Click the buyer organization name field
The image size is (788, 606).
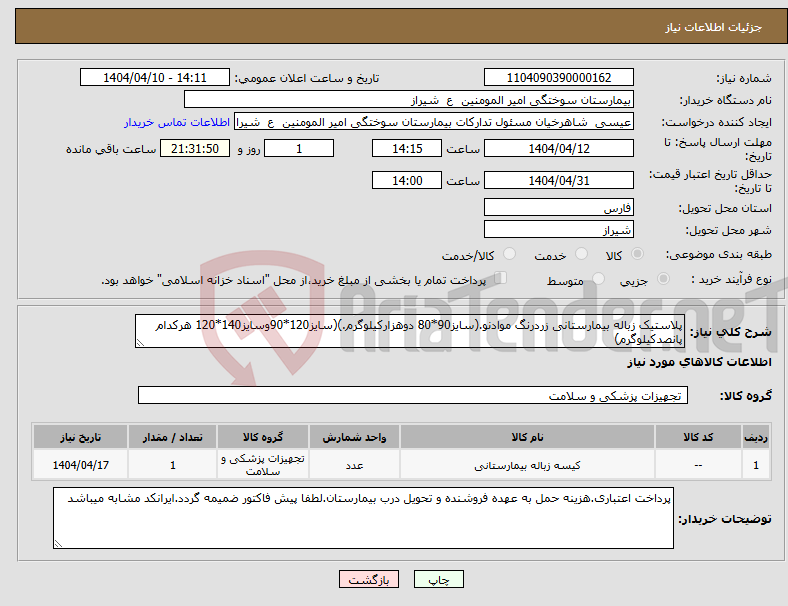pos(409,99)
